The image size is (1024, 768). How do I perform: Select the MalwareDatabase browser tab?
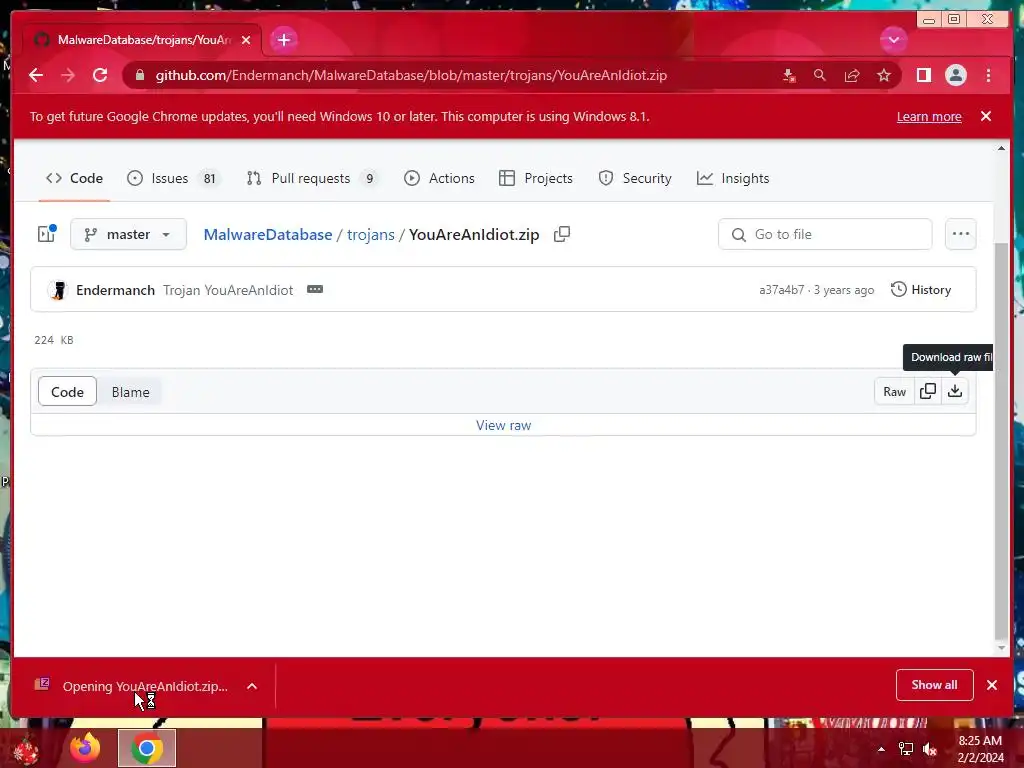click(x=142, y=40)
